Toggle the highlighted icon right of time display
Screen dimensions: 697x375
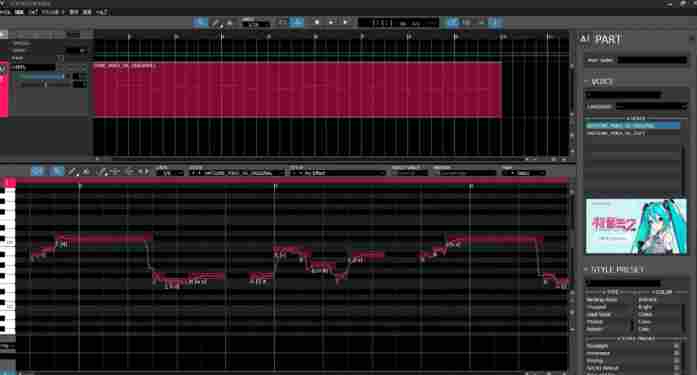point(453,22)
